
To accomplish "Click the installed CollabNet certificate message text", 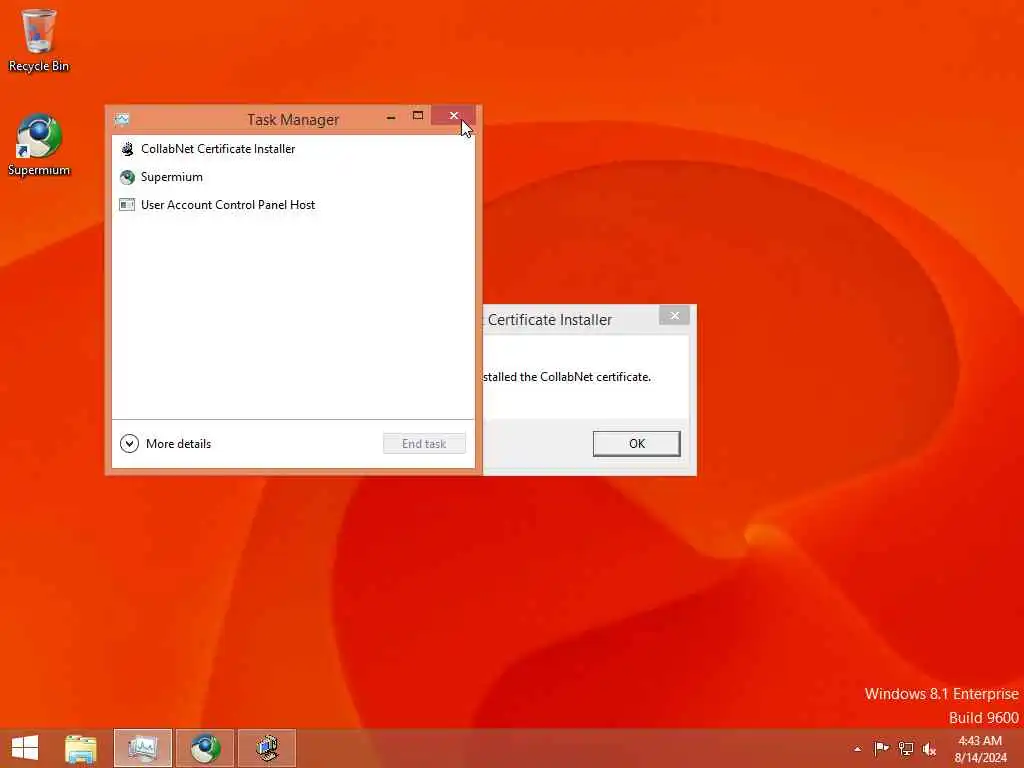I will click(x=567, y=377).
